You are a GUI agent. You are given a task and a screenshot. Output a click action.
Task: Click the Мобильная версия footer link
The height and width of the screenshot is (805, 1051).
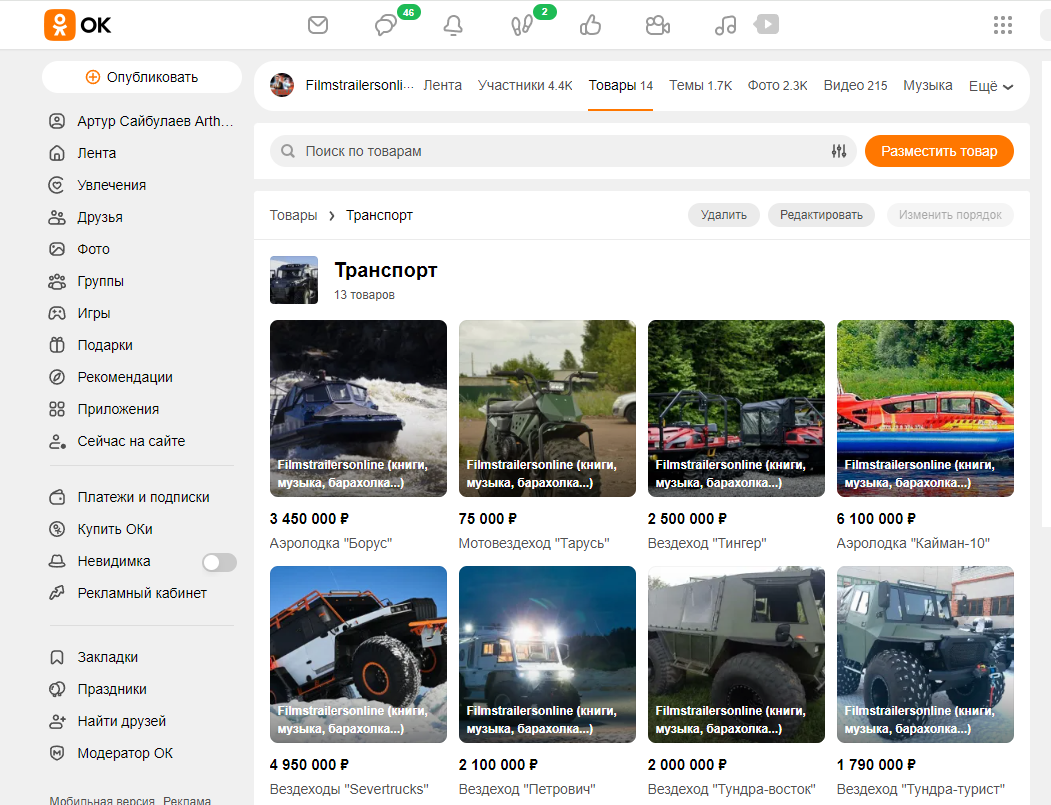(102, 800)
